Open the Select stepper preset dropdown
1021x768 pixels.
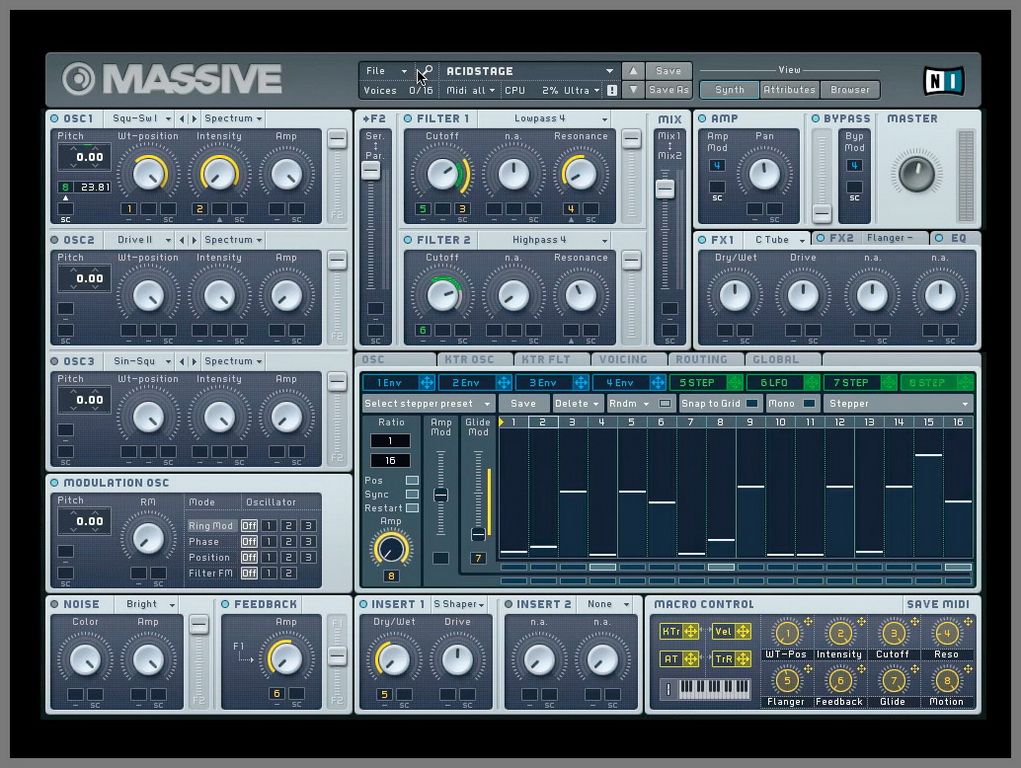click(x=428, y=404)
